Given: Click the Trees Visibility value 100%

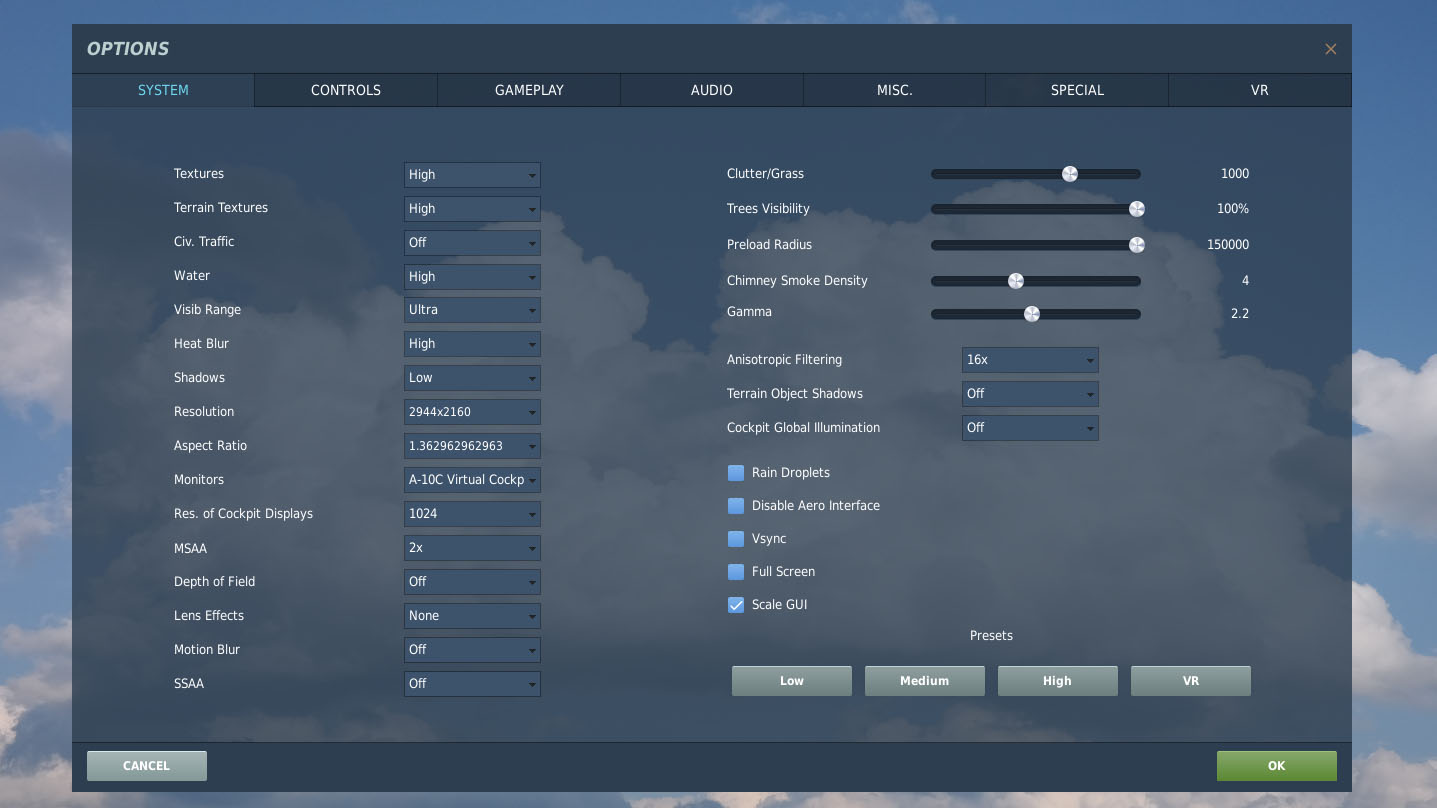Looking at the screenshot, I should point(1234,210).
